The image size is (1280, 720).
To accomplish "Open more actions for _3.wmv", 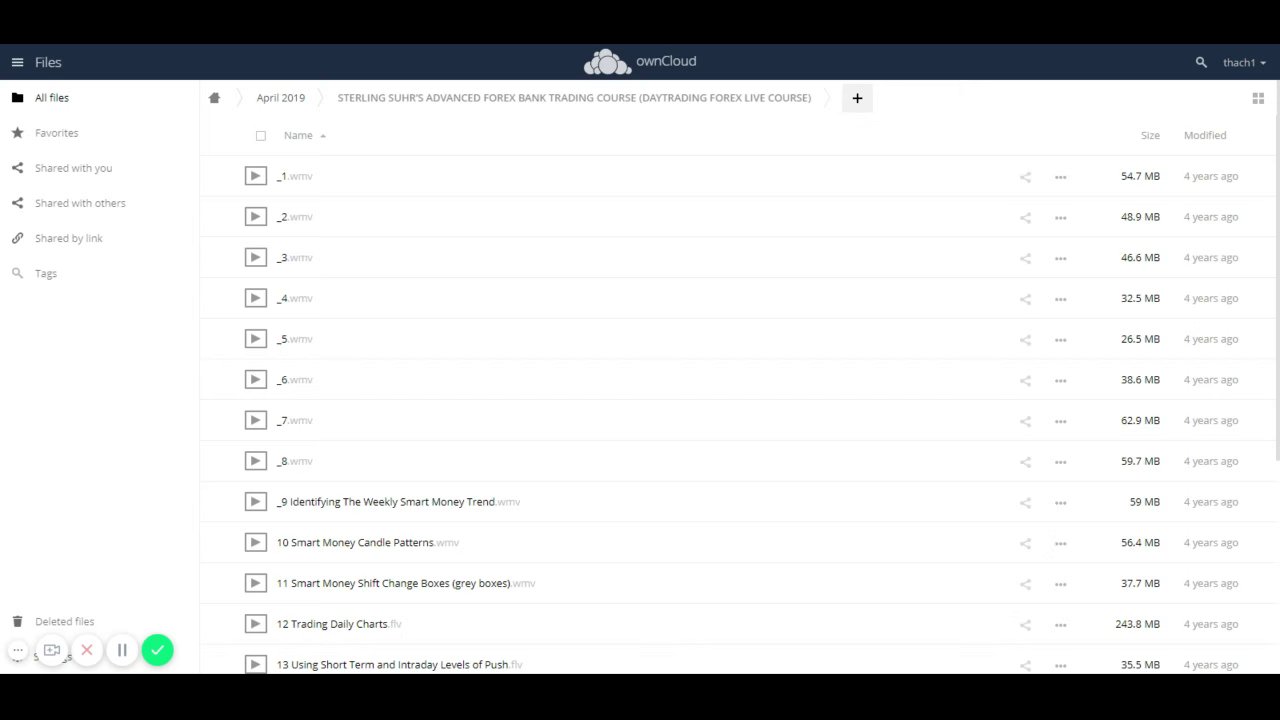I will pyautogui.click(x=1060, y=258).
